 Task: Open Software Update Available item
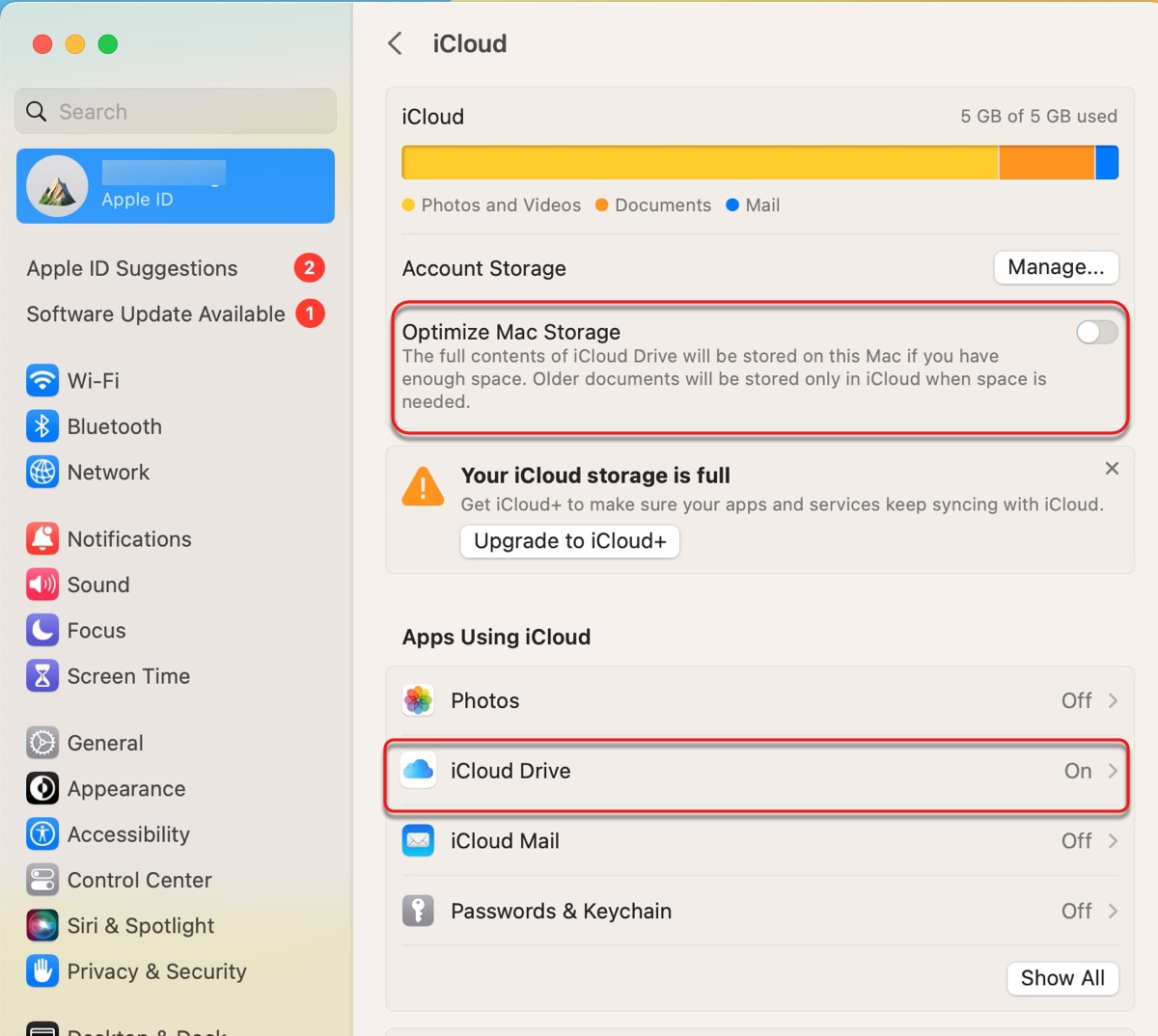pyautogui.click(x=176, y=314)
